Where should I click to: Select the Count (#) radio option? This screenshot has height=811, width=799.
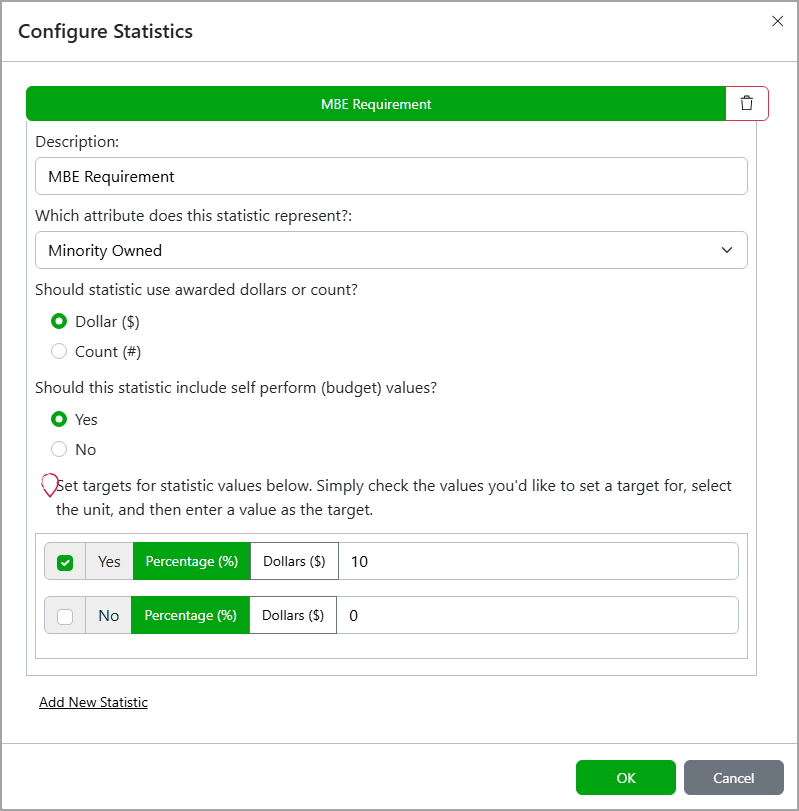tap(59, 351)
